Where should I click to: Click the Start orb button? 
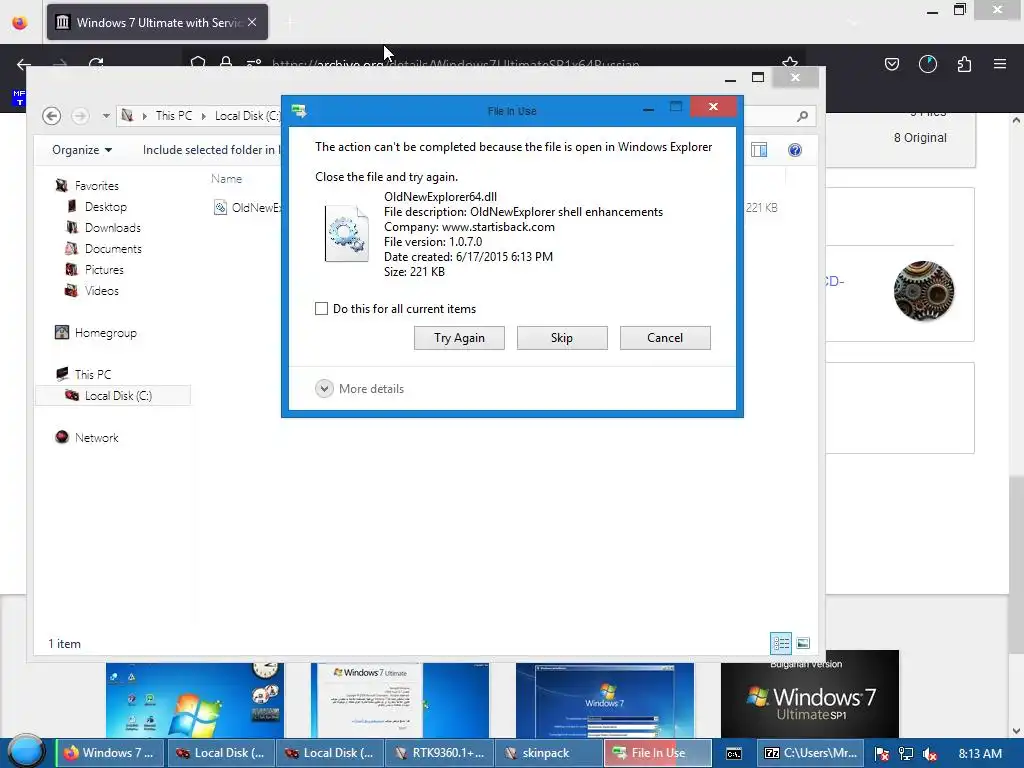coord(26,752)
